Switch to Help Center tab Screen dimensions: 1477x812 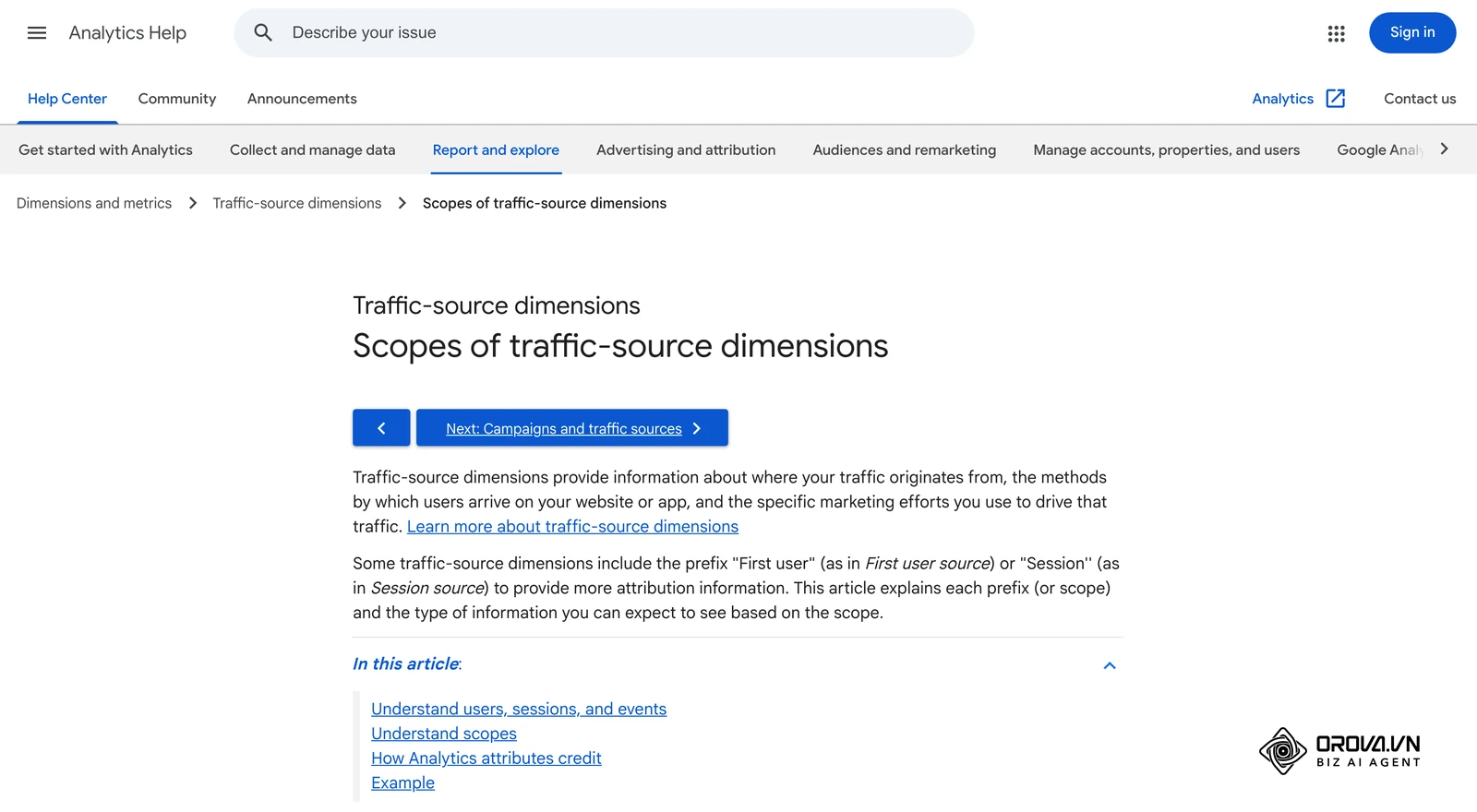[67, 99]
